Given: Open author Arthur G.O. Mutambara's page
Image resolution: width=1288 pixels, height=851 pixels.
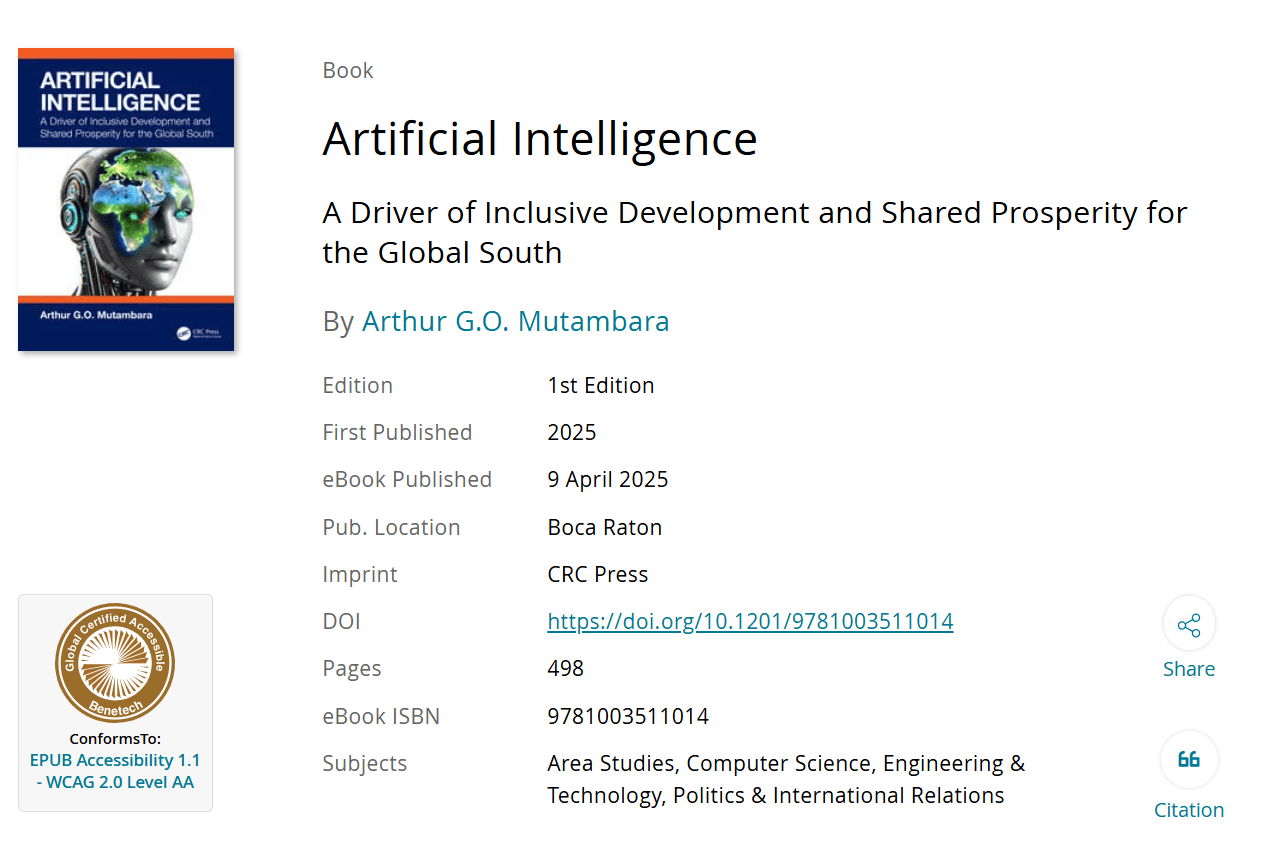Looking at the screenshot, I should click(516, 321).
